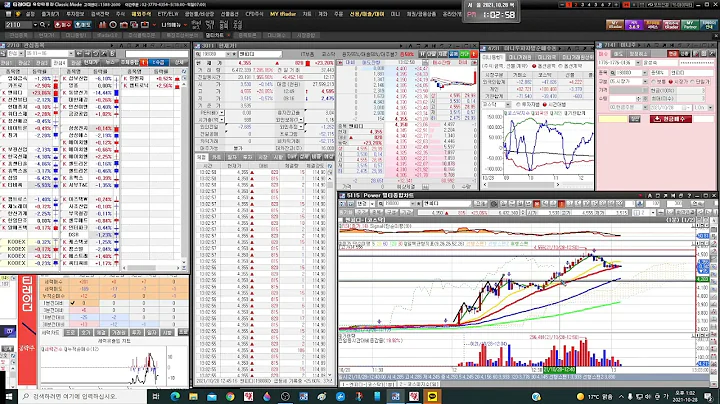Viewport: 720px width, 404px height.
Task: Click the blue 공매 button in 현재가 header
Action: [454, 54]
